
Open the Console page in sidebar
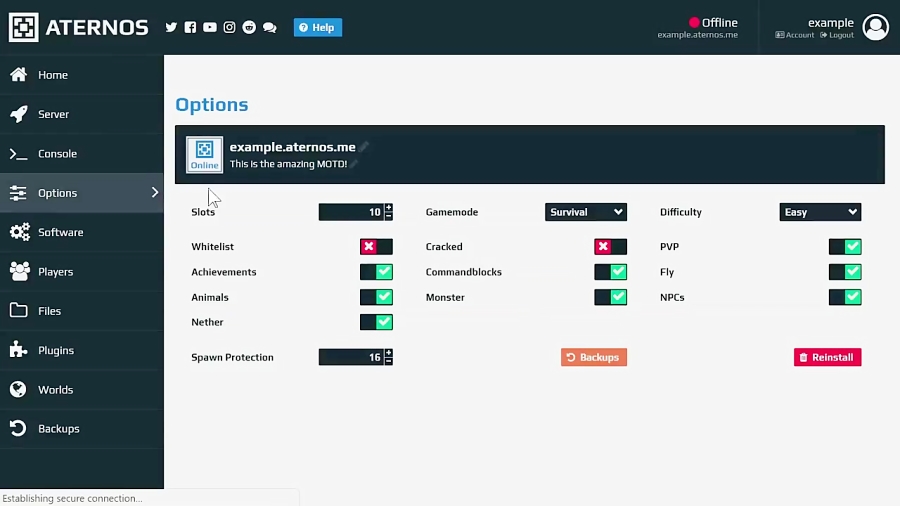[x=82, y=154]
